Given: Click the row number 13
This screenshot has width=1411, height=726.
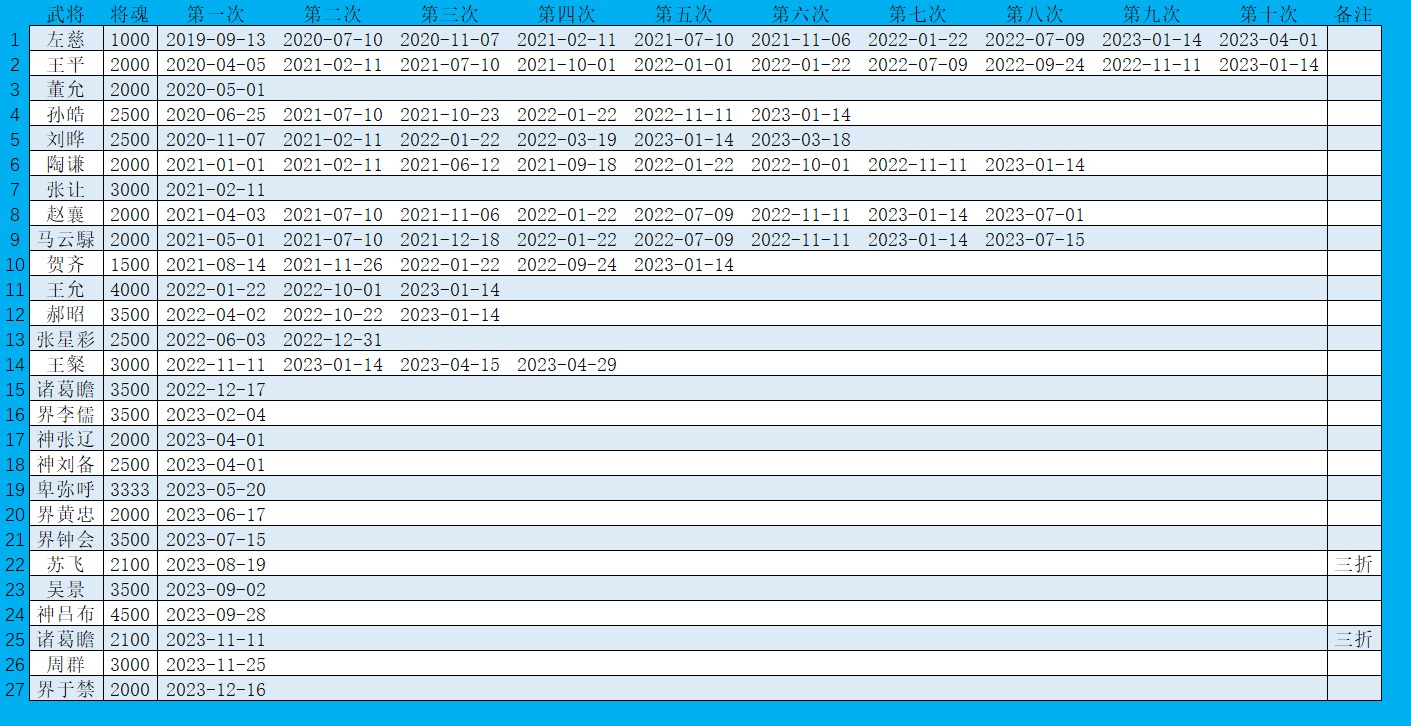Looking at the screenshot, I should pos(14,340).
